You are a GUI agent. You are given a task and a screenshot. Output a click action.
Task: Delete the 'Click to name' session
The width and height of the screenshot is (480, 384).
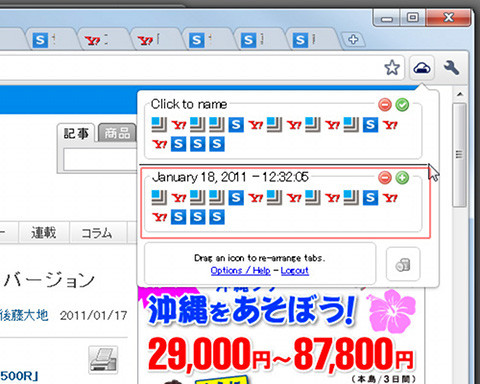coord(385,105)
